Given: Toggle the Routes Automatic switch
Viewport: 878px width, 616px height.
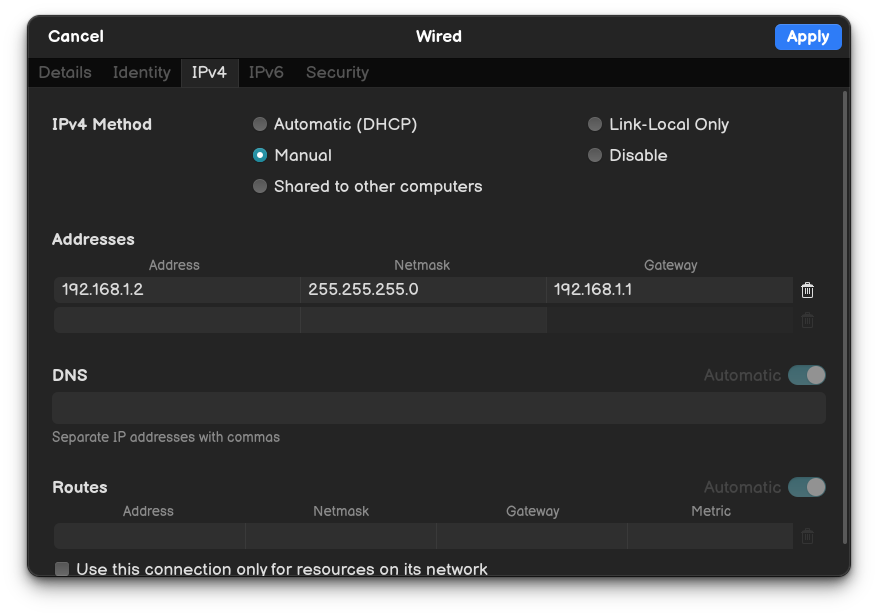Looking at the screenshot, I should tap(806, 487).
